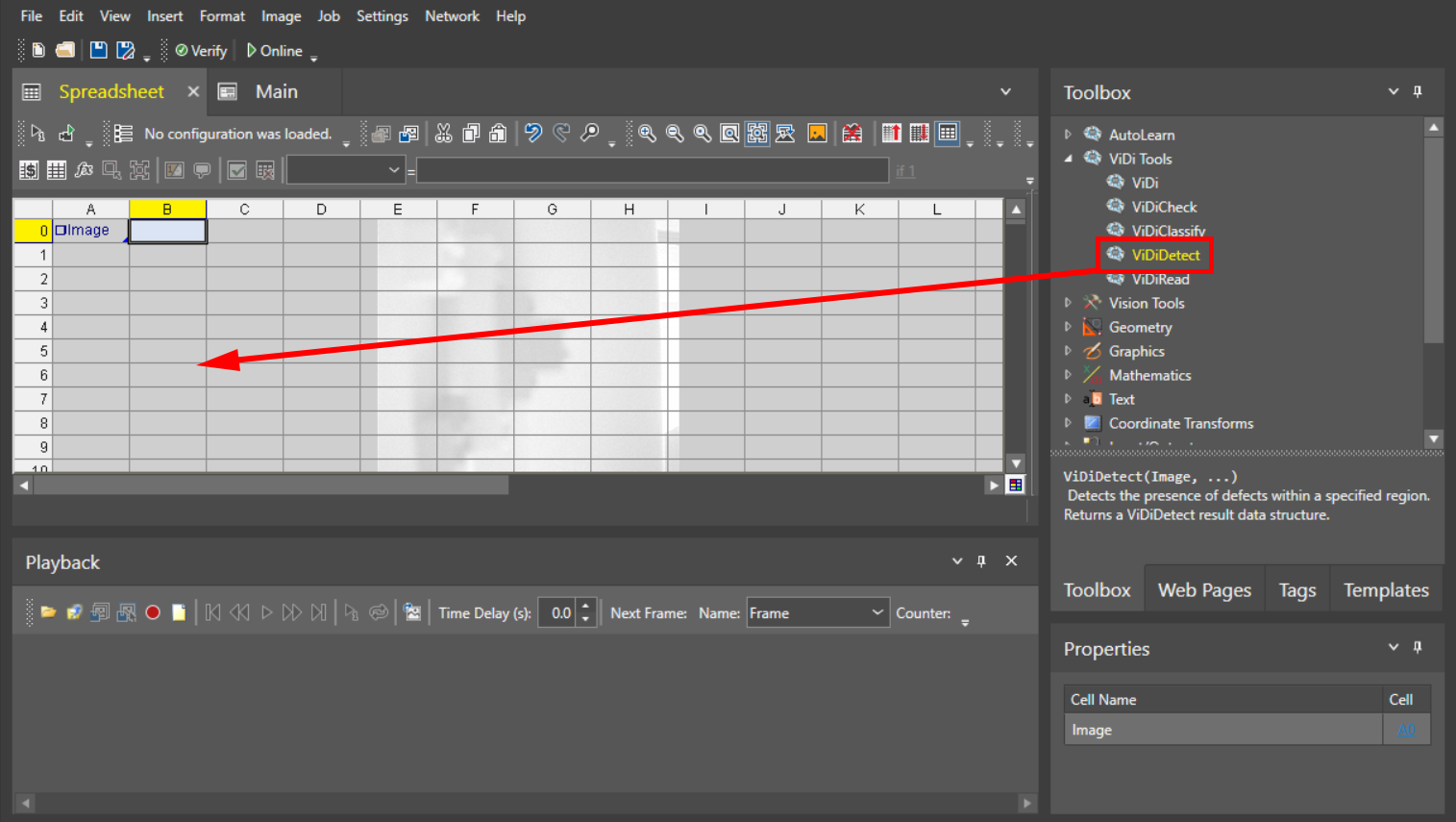The image size is (1456, 822).
Task: Click the insert function fx icon
Action: [84, 170]
